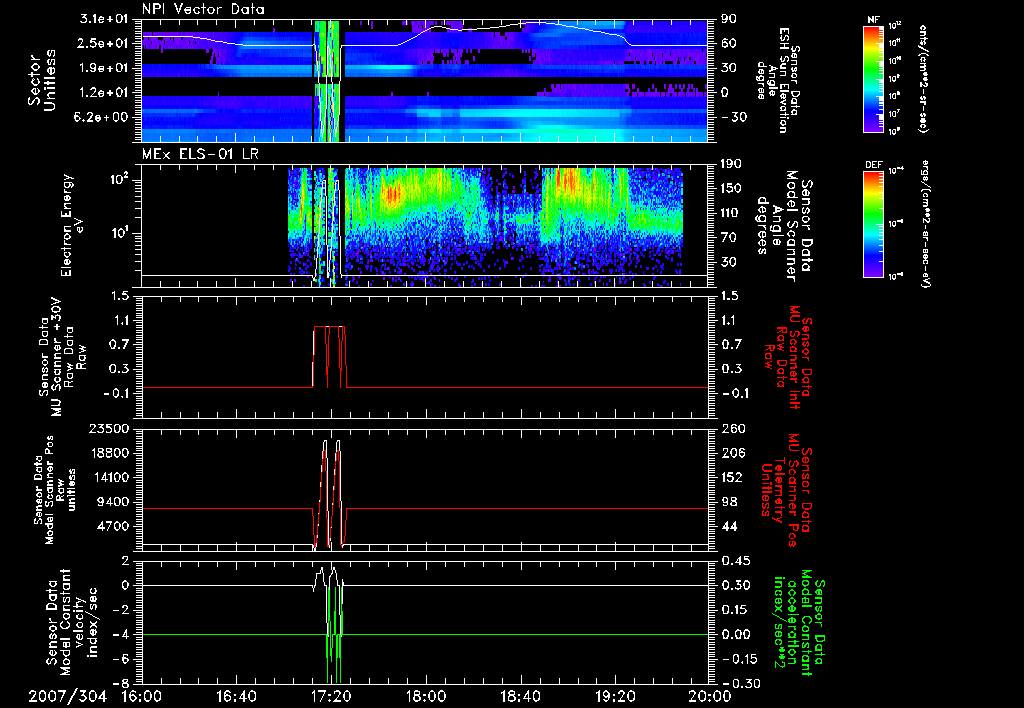
Task: Click the '90' sun elevation tick label
Action: click(x=728, y=19)
